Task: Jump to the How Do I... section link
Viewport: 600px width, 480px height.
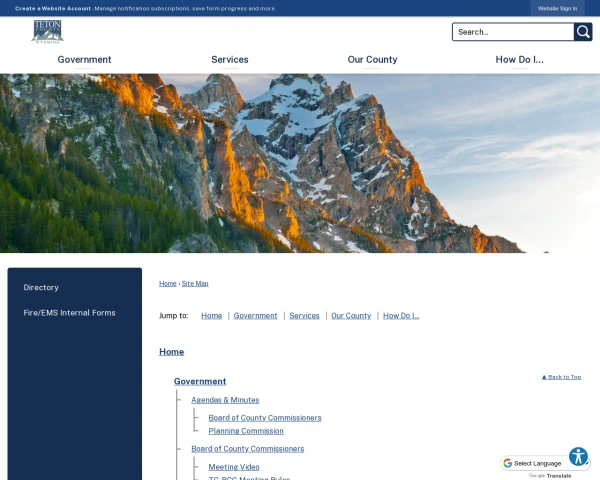Action: point(401,316)
